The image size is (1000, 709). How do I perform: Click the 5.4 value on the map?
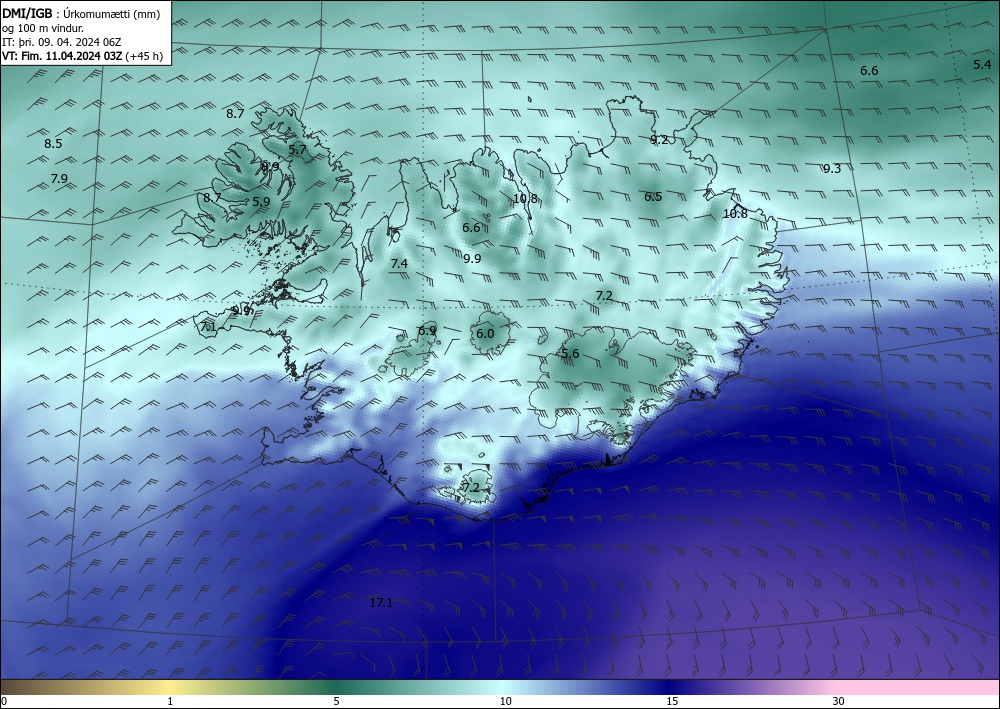(x=982, y=64)
